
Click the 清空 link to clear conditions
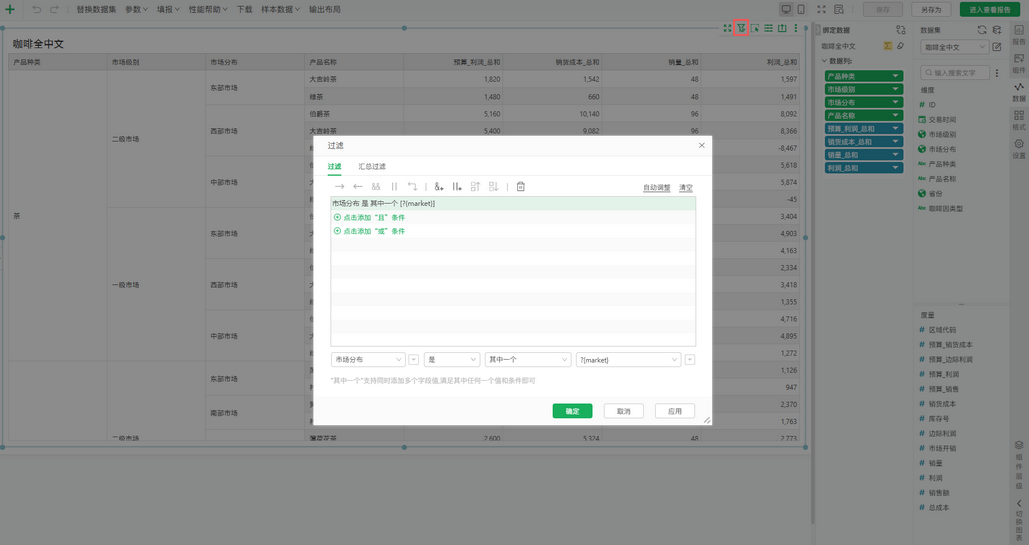685,187
